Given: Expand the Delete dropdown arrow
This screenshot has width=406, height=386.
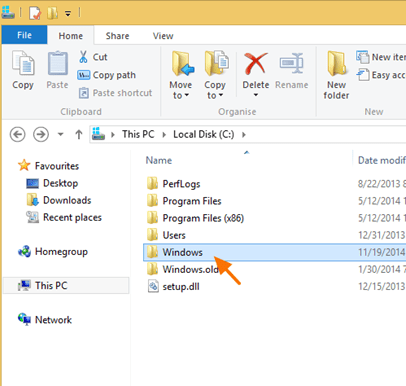Looking at the screenshot, I should (x=256, y=95).
